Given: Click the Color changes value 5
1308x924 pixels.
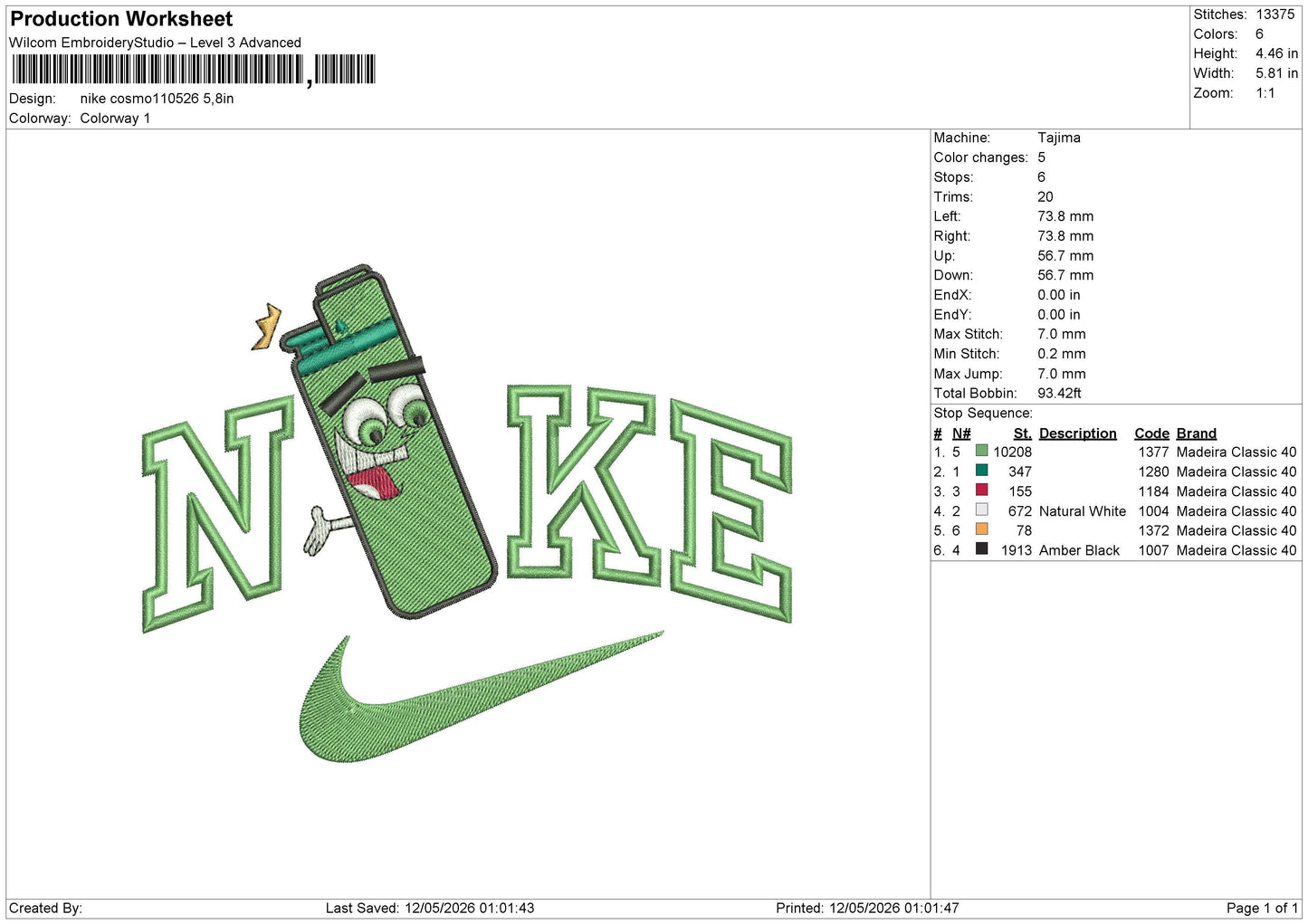Looking at the screenshot, I should tap(1041, 157).
